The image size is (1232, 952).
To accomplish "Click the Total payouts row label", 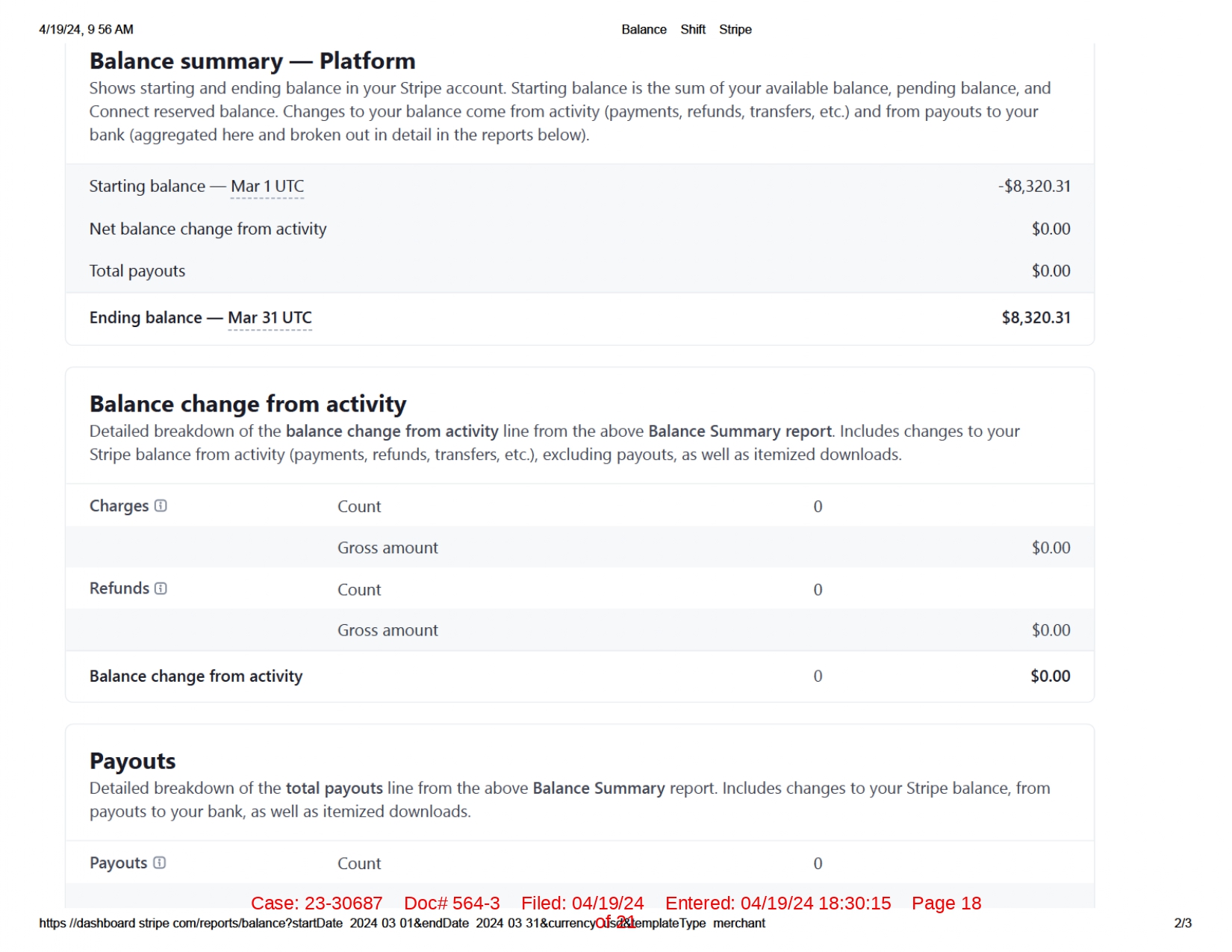I will point(137,271).
